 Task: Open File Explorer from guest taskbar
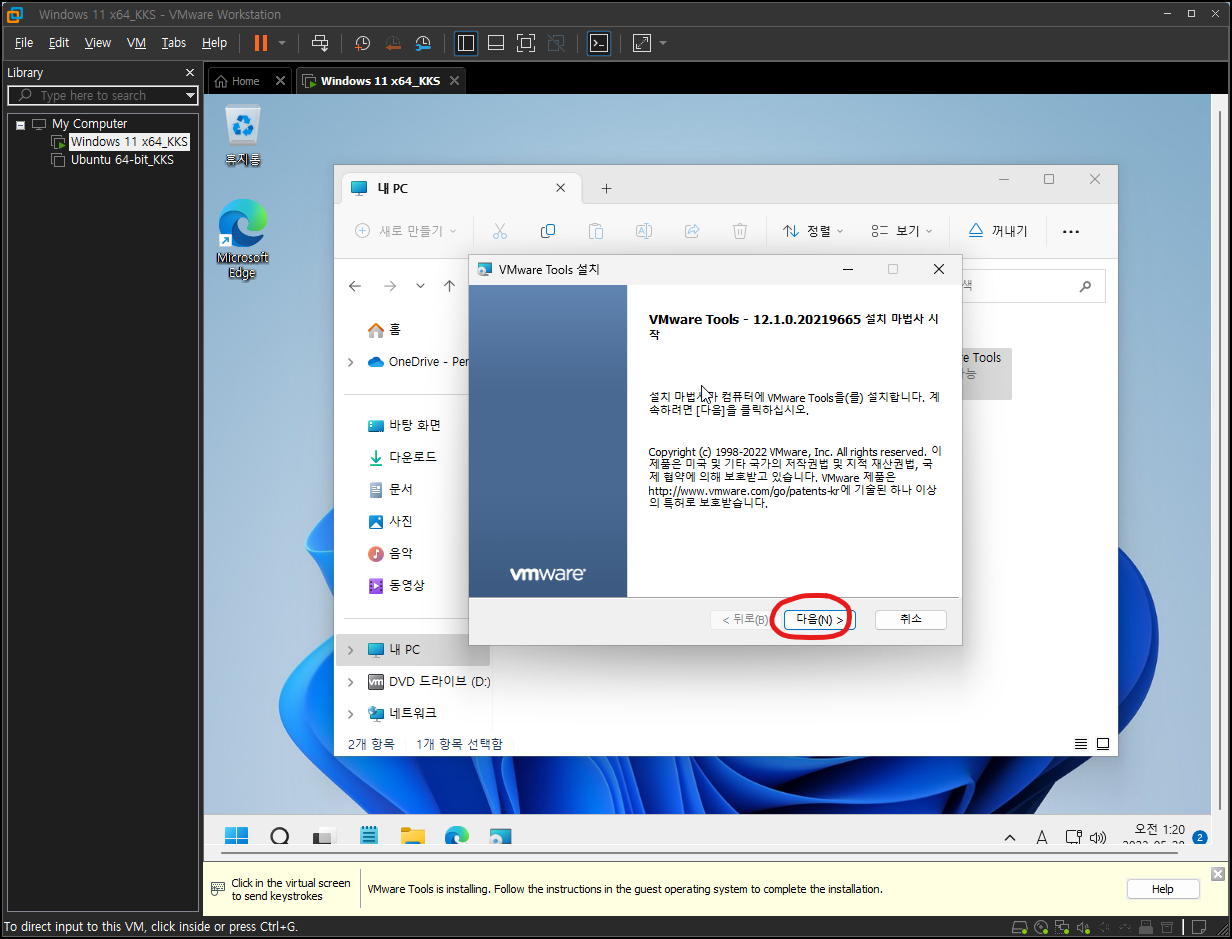413,836
